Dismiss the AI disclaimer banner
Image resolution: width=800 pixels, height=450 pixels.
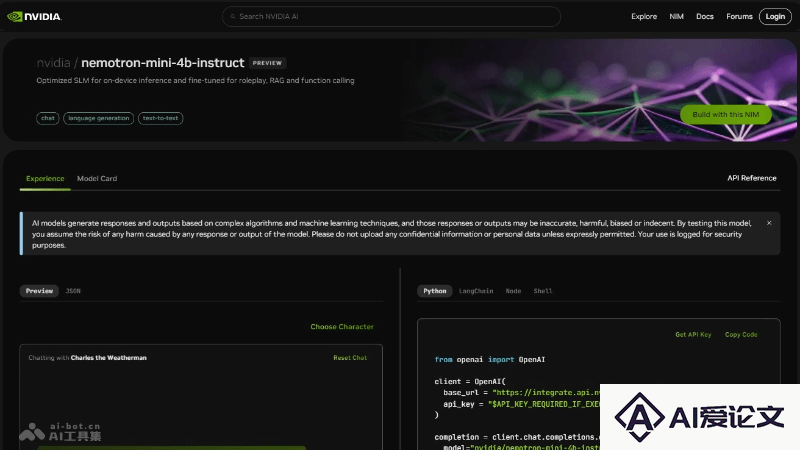point(769,223)
